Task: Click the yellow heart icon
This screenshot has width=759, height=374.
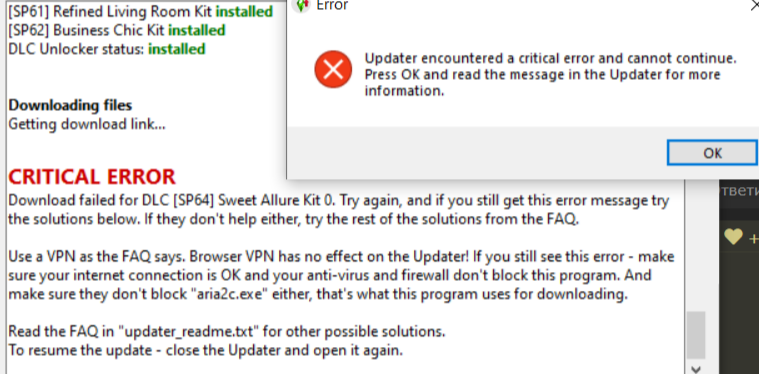Action: coord(733,237)
